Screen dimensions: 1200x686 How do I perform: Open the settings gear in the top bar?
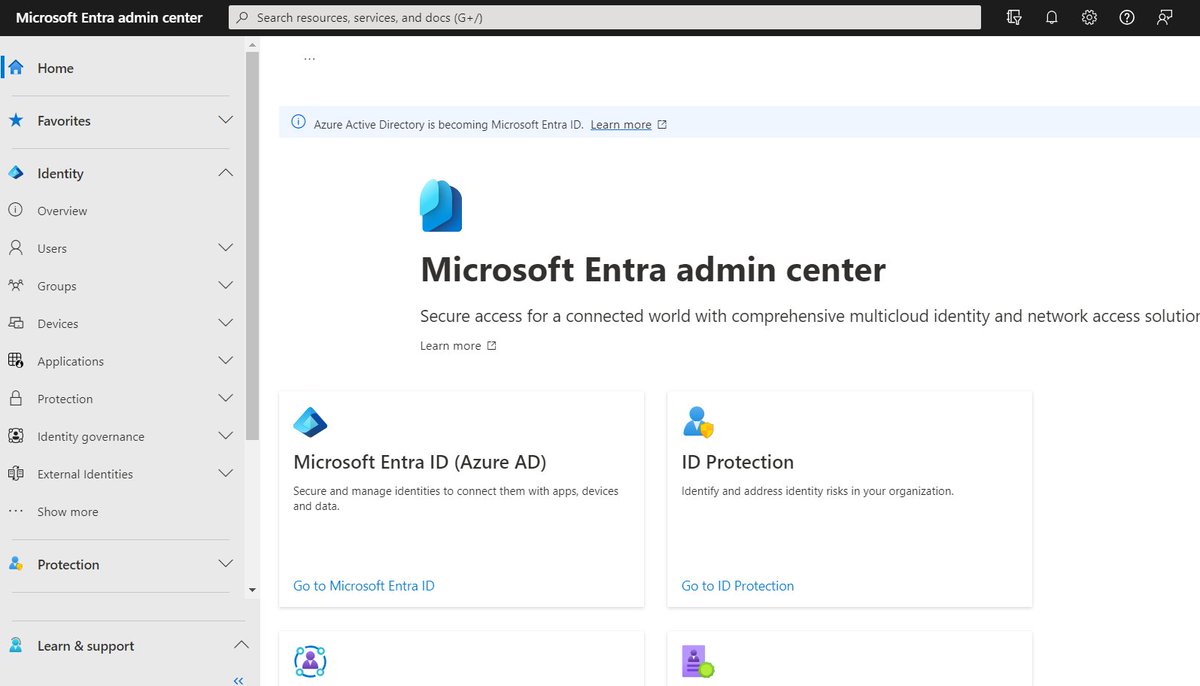(x=1089, y=17)
